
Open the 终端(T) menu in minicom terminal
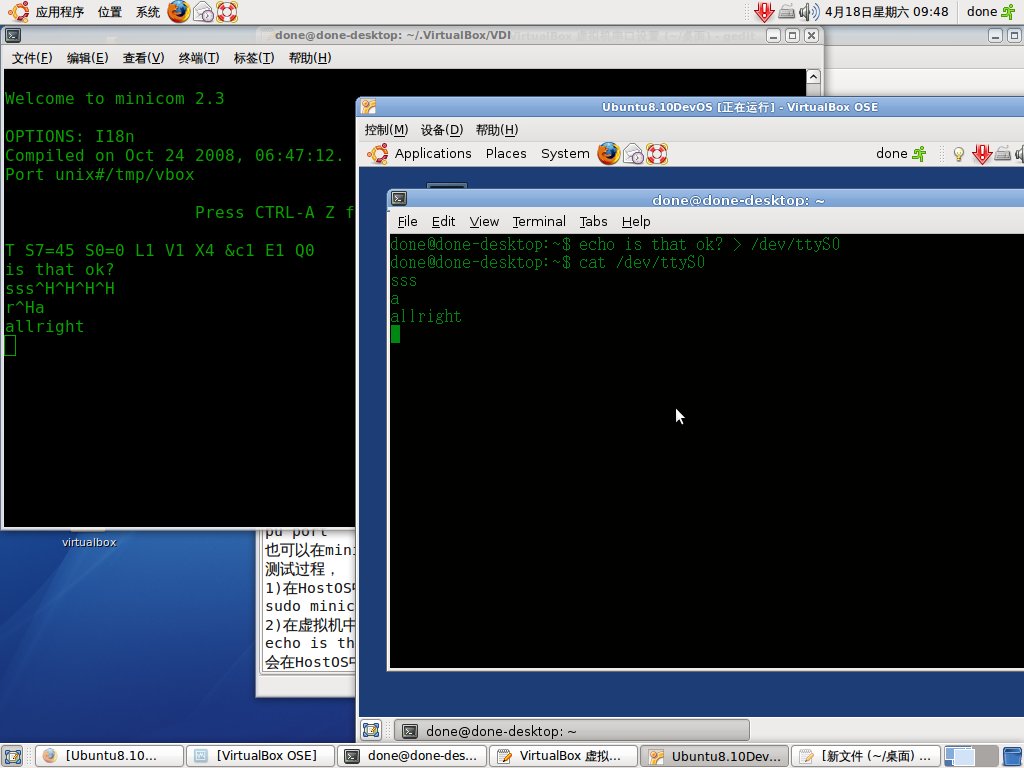[x=198, y=57]
